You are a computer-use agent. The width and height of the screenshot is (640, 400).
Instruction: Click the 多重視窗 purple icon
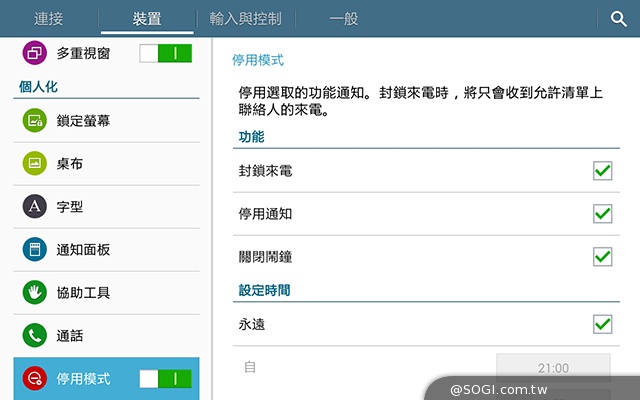click(34, 53)
